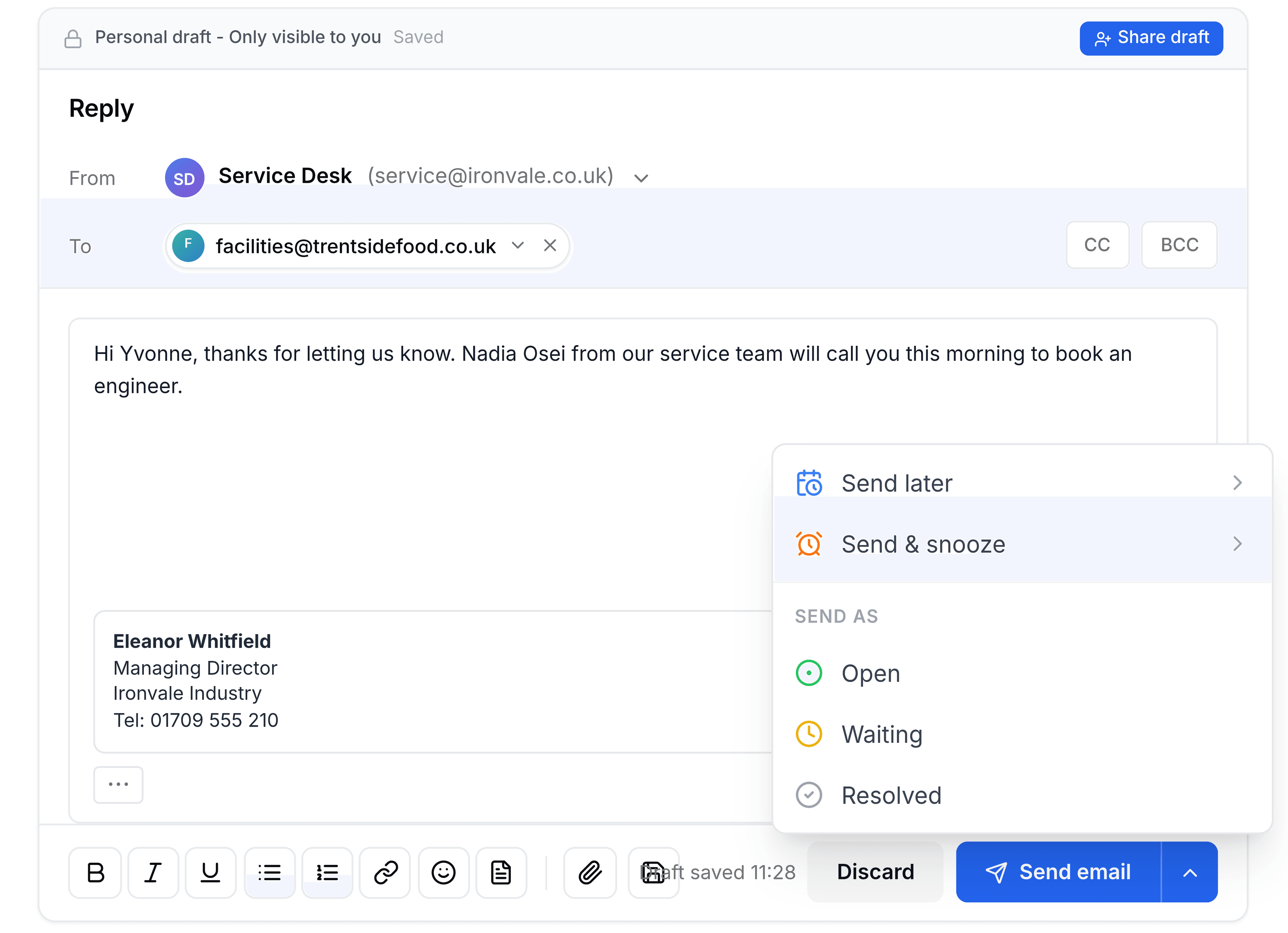Expand quoted text with ellipsis button
The height and width of the screenshot is (933, 1288).
(x=118, y=785)
